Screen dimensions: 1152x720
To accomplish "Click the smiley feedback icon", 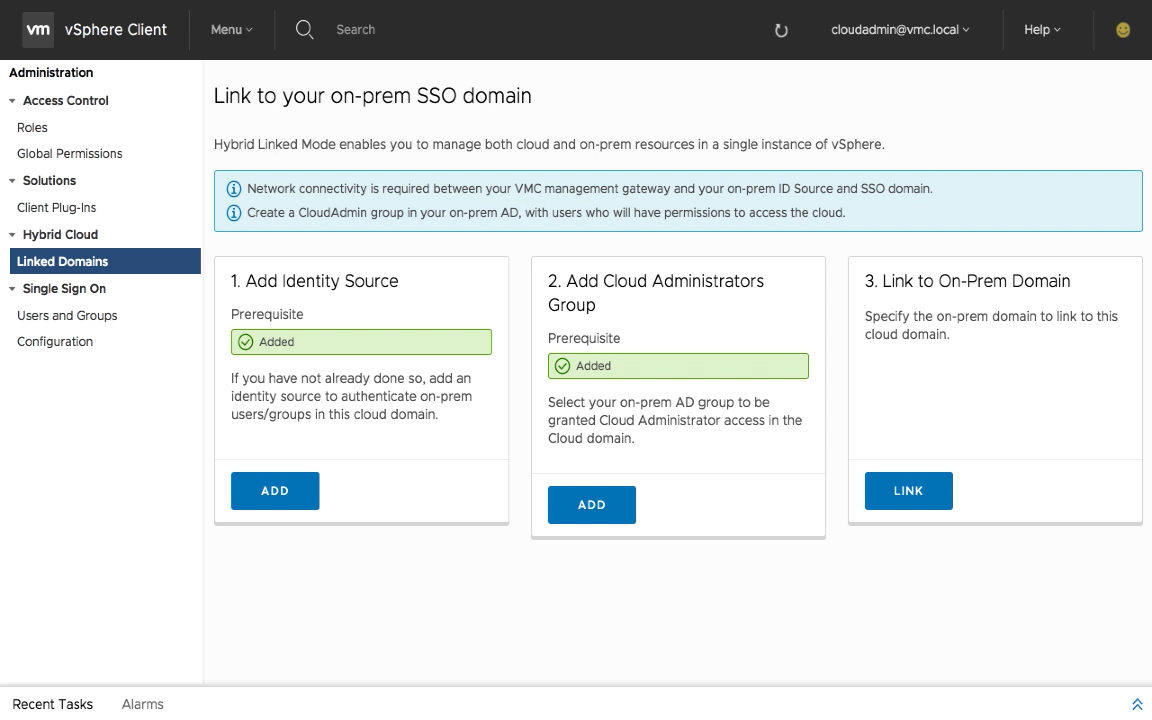I will (x=1123, y=30).
